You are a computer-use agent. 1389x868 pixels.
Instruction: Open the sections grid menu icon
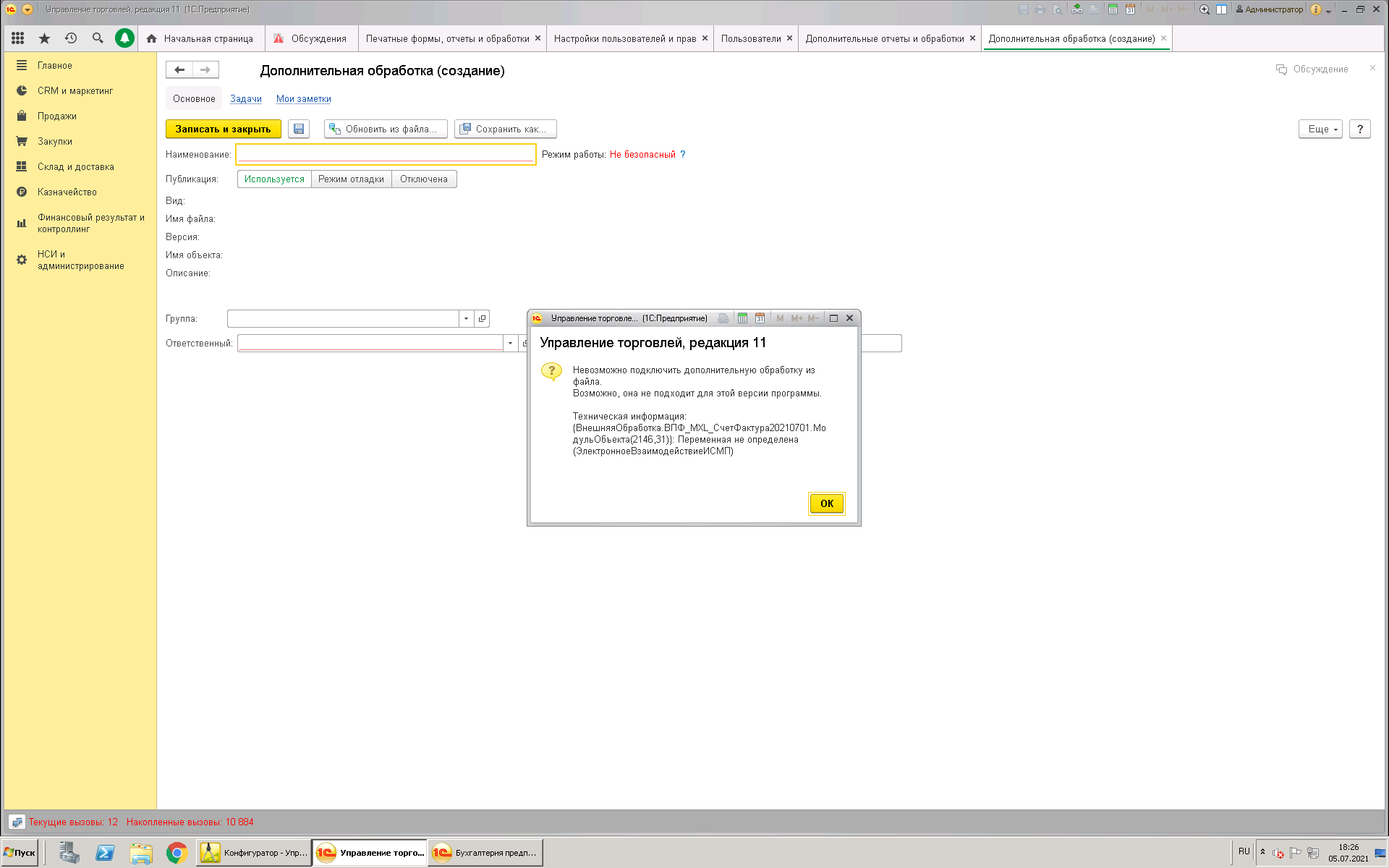click(18, 38)
